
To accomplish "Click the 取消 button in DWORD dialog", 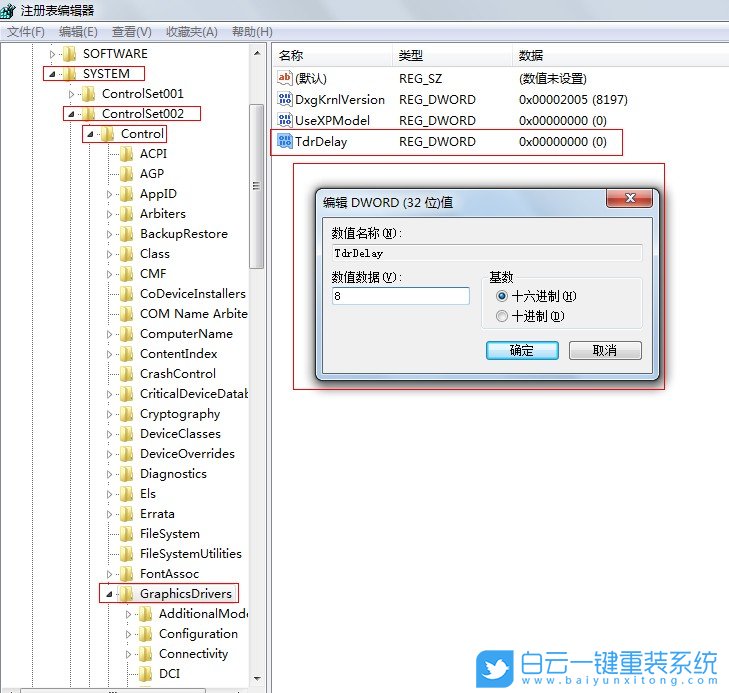I will (605, 350).
